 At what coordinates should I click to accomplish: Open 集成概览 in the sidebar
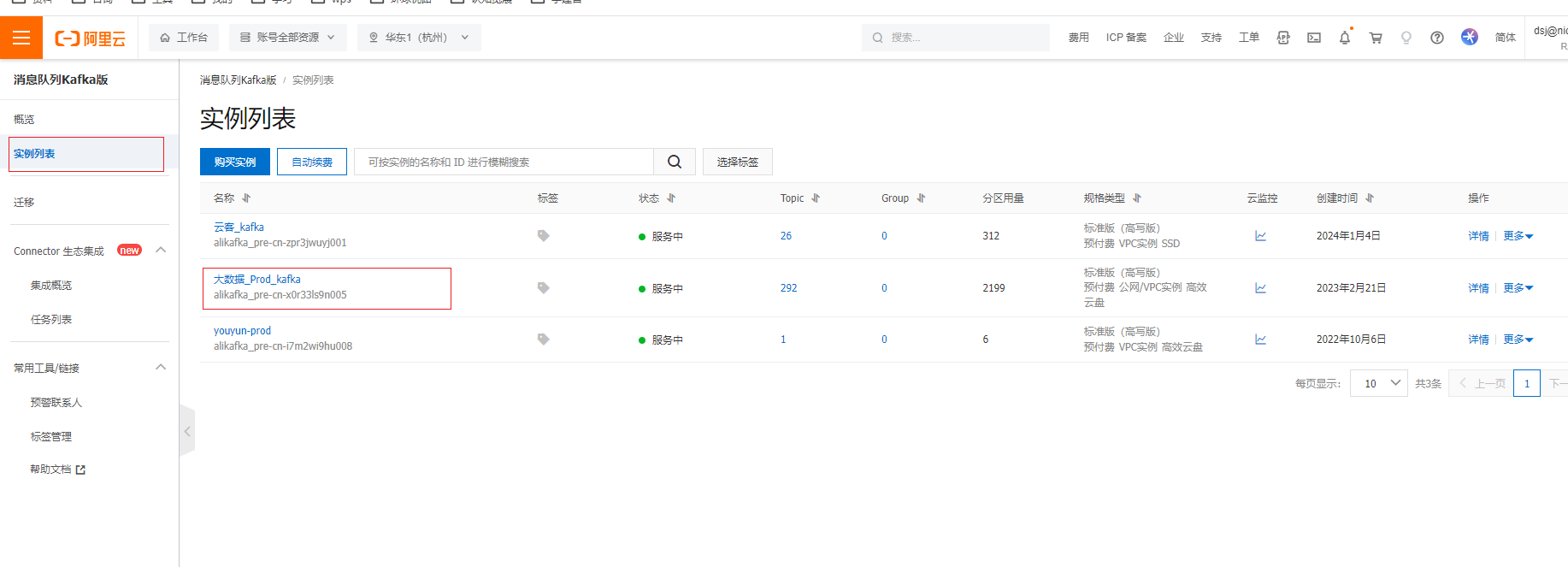tap(51, 286)
